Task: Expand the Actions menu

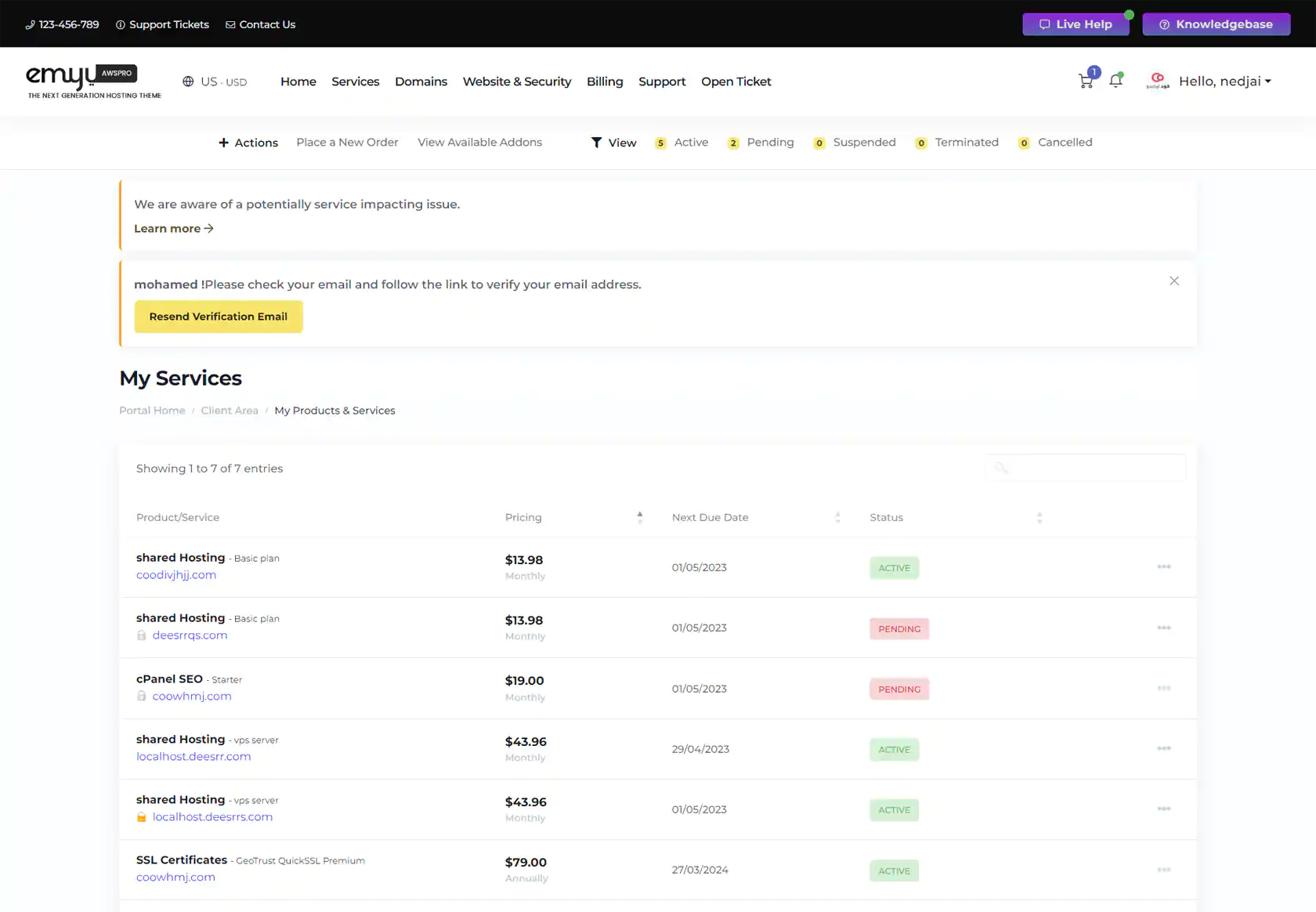Action: click(x=248, y=143)
